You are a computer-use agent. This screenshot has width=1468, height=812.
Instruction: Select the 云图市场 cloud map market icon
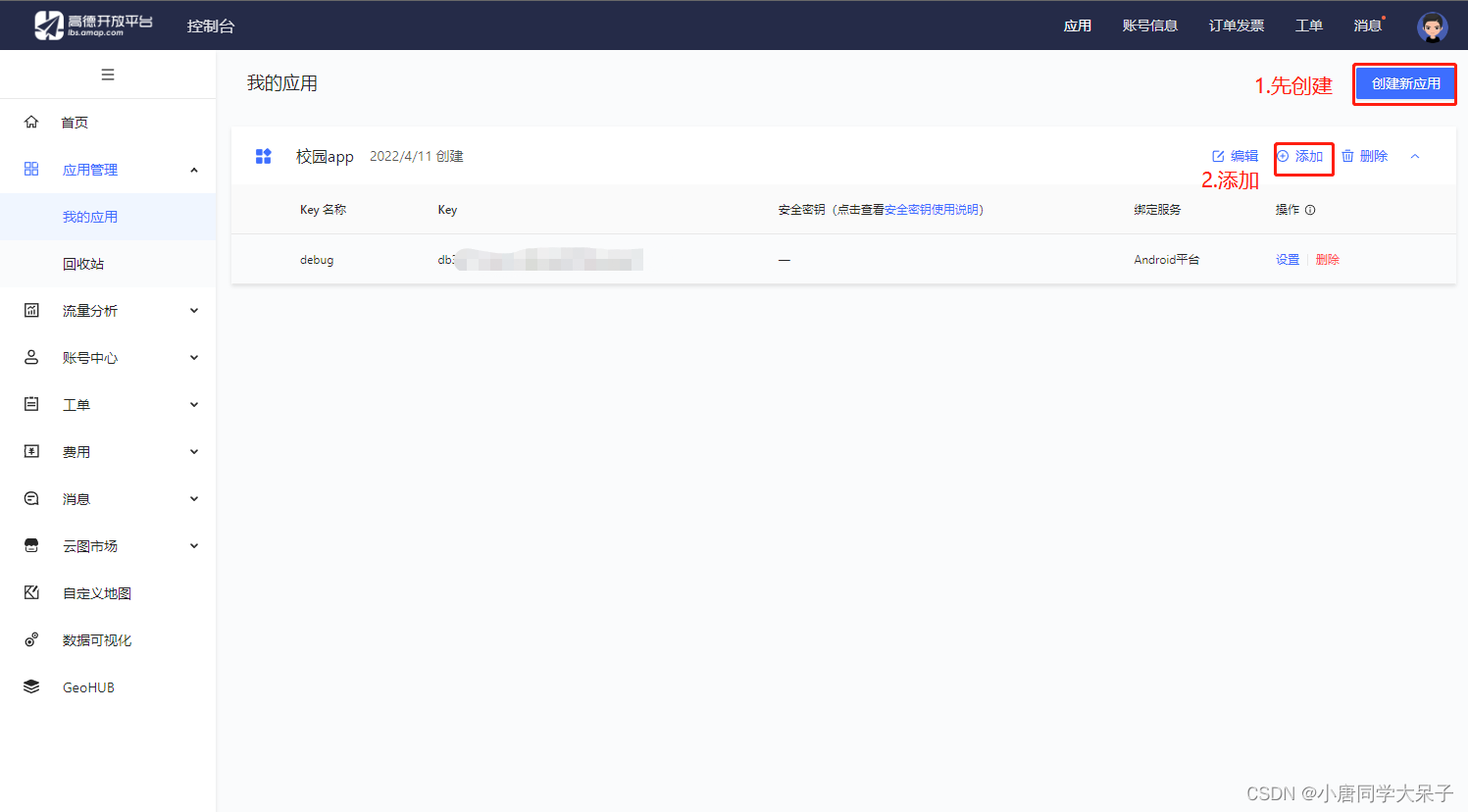31,545
